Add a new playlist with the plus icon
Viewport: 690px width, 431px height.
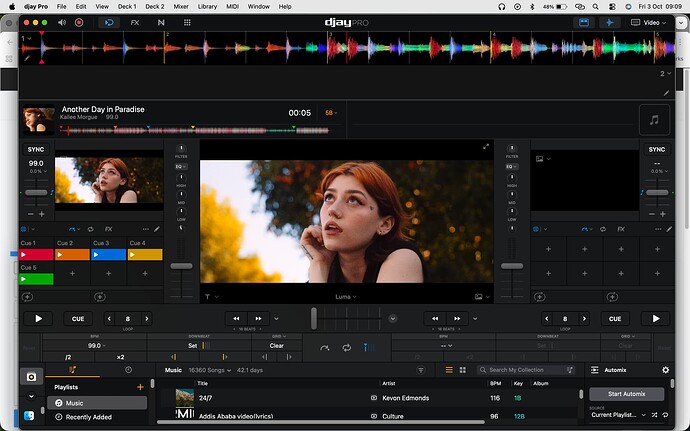tap(140, 386)
